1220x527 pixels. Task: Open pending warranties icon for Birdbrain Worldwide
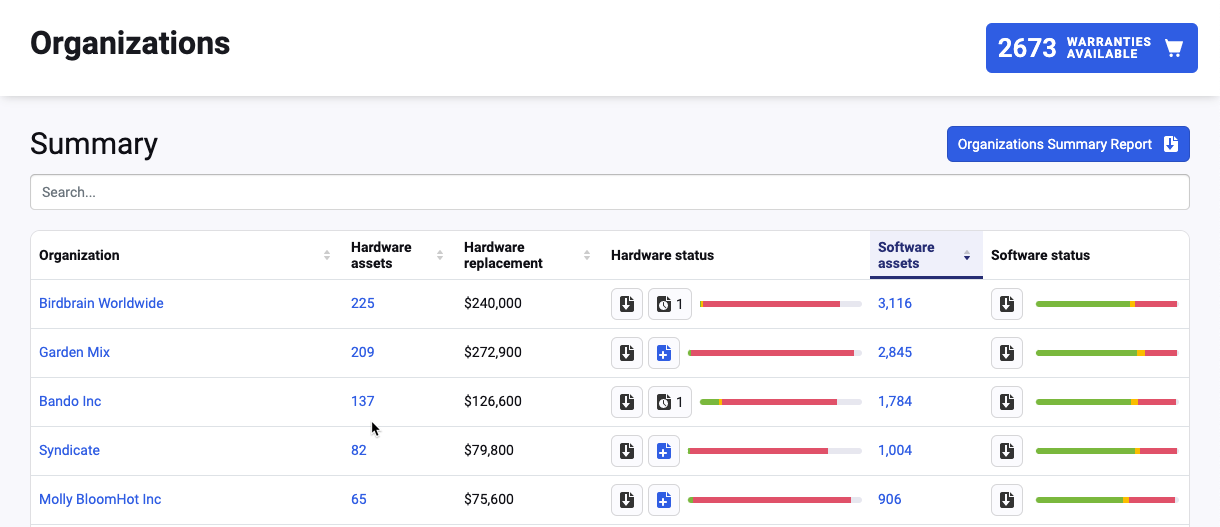click(x=669, y=304)
